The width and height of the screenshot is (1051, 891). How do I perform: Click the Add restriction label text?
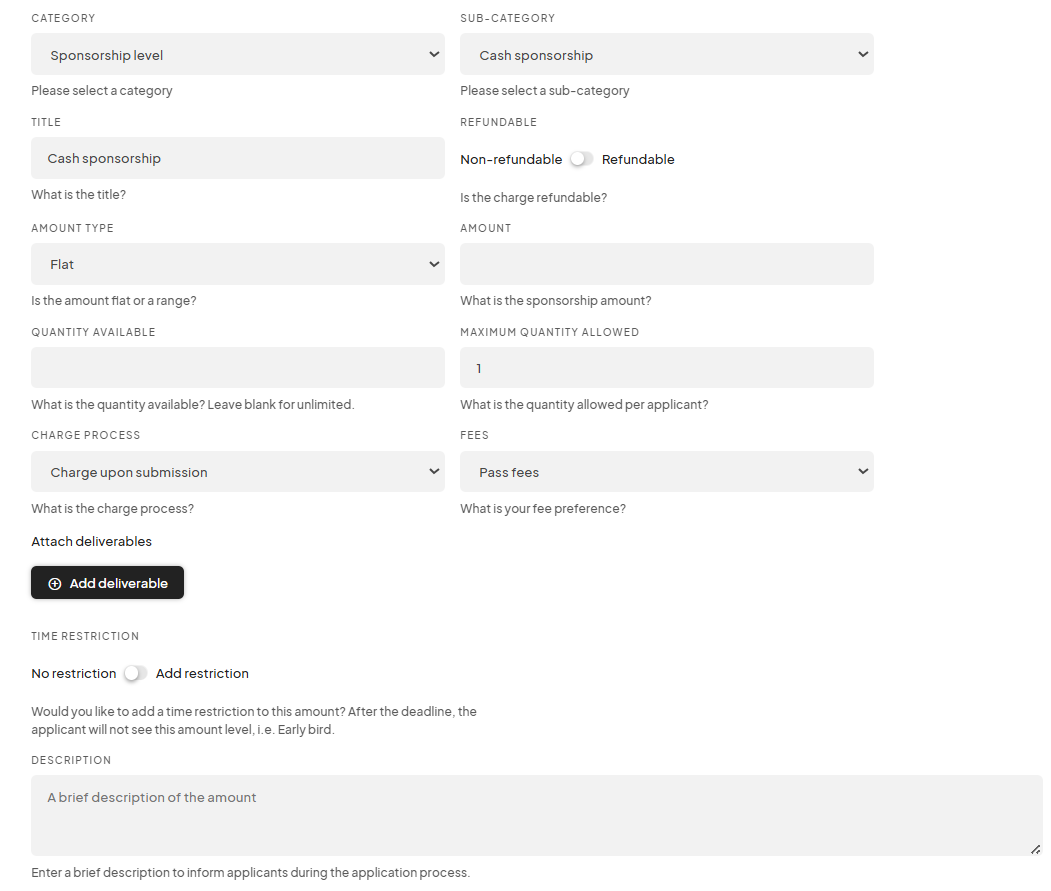coord(202,673)
